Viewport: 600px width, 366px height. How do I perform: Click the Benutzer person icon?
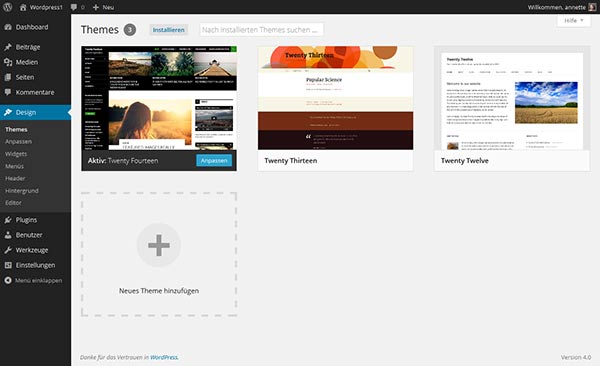8,235
